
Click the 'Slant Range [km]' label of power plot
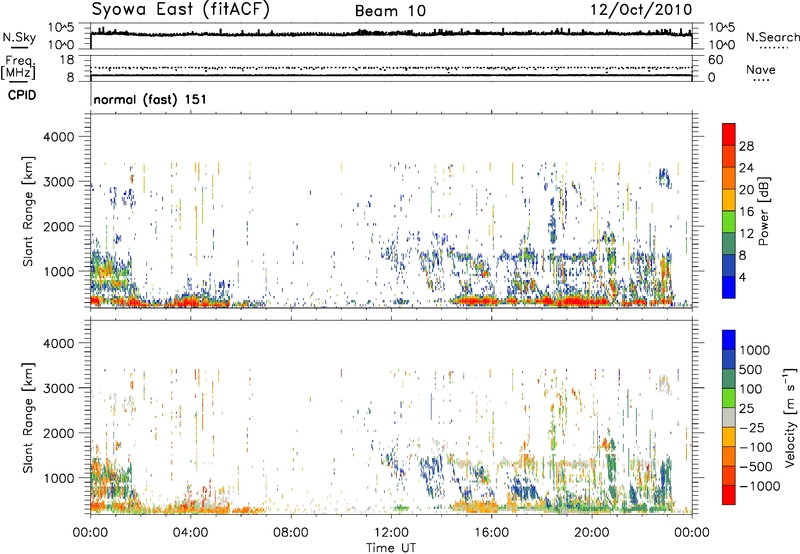click(x=28, y=211)
